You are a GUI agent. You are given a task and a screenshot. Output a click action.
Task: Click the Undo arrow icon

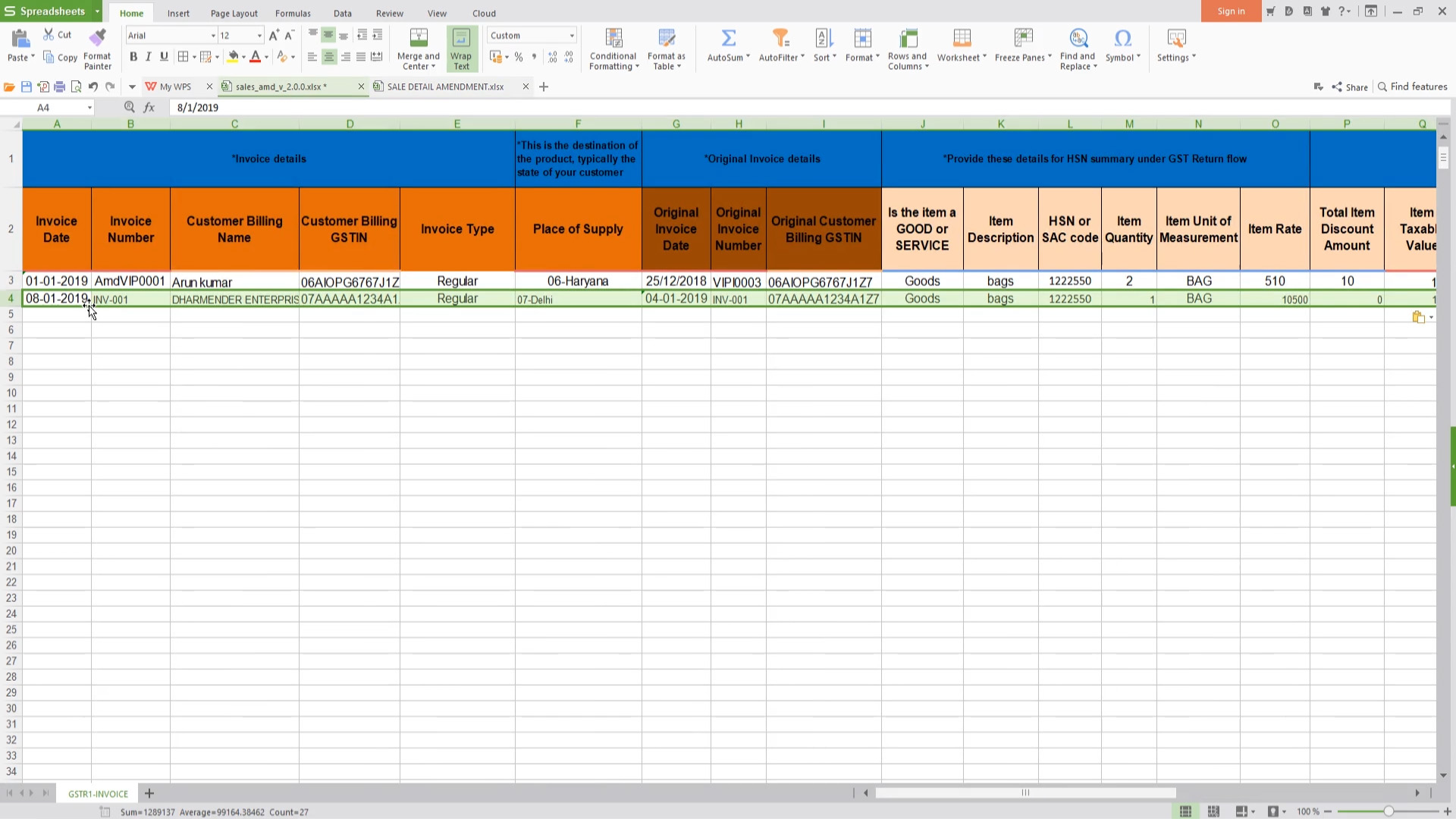point(93,86)
